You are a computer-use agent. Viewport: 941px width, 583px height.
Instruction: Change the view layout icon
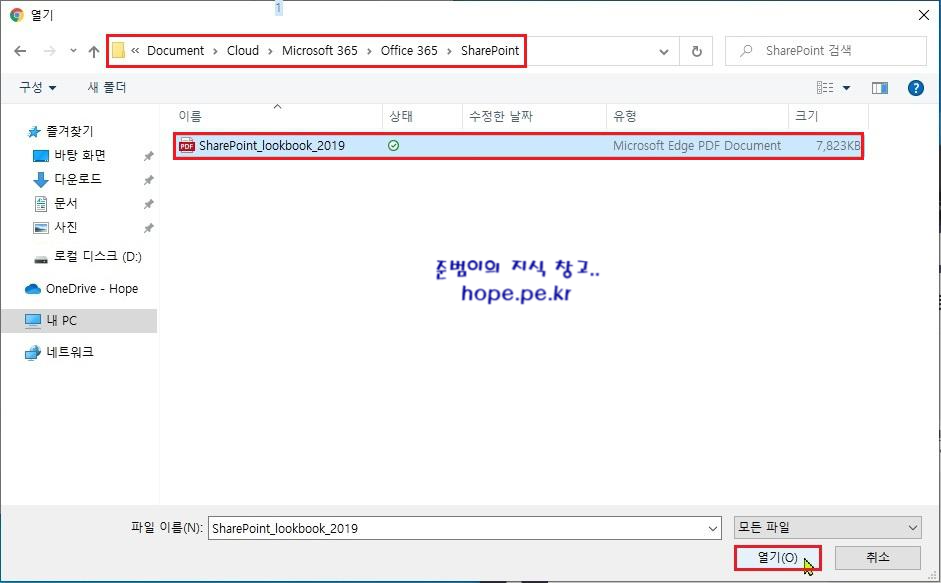[825, 88]
